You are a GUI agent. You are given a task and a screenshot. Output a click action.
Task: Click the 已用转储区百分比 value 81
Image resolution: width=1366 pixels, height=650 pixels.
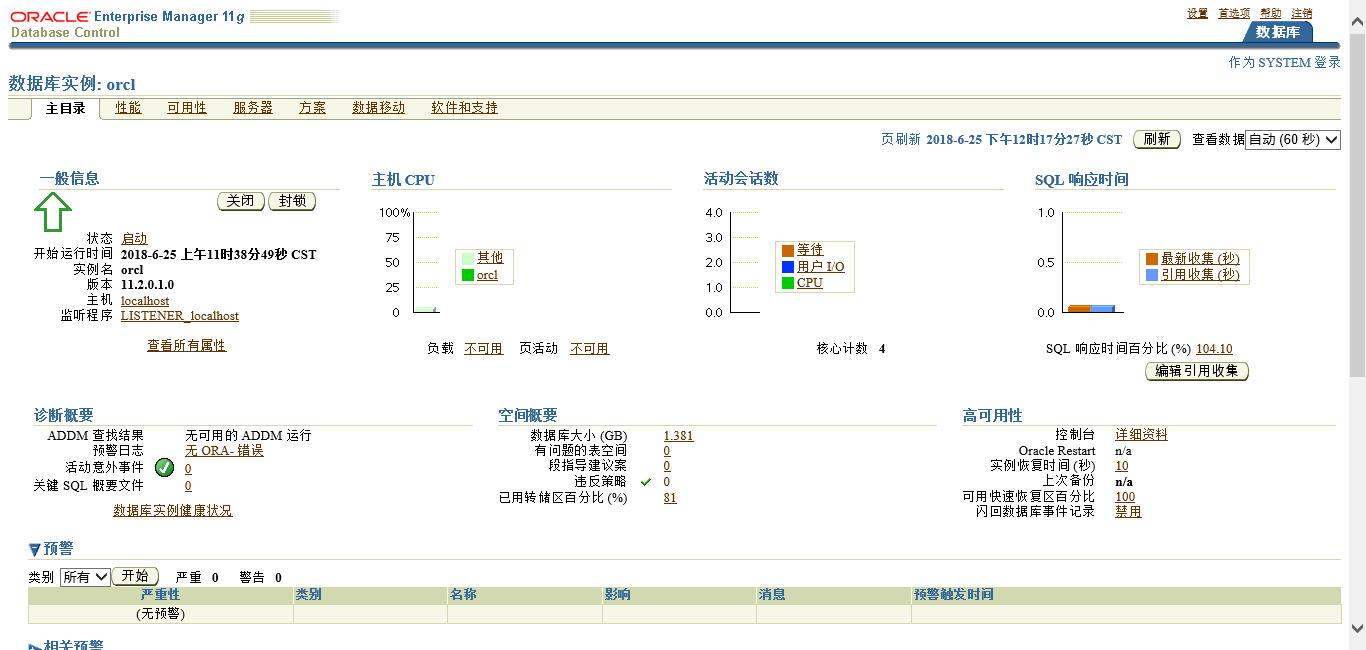tap(670, 498)
